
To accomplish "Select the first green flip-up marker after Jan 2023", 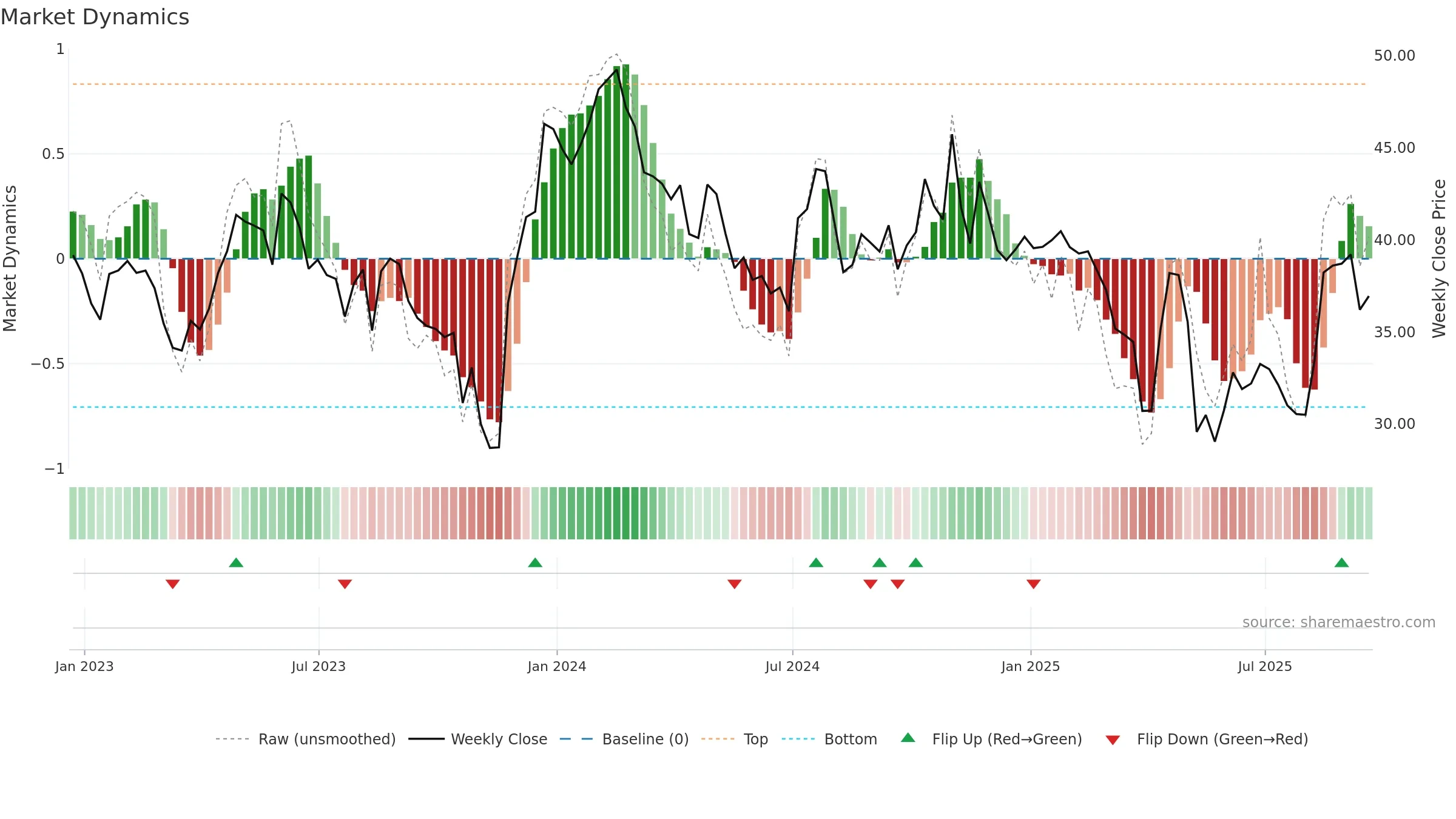I will [236, 562].
